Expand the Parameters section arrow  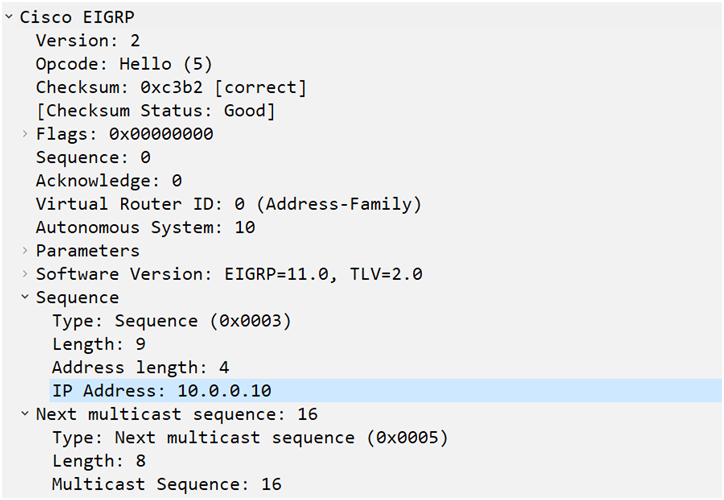[25, 251]
